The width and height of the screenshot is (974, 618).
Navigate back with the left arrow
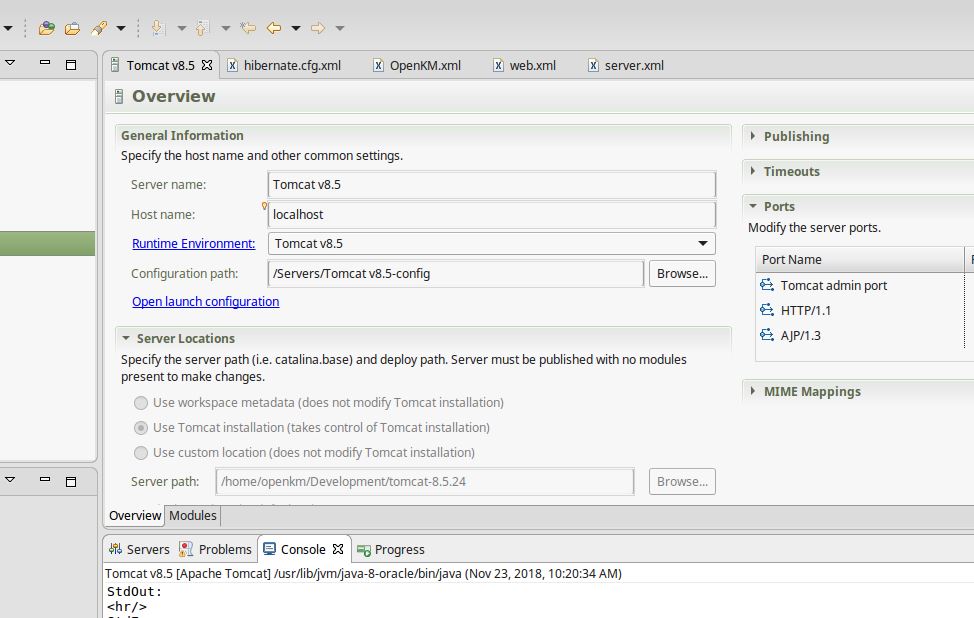(x=273, y=28)
